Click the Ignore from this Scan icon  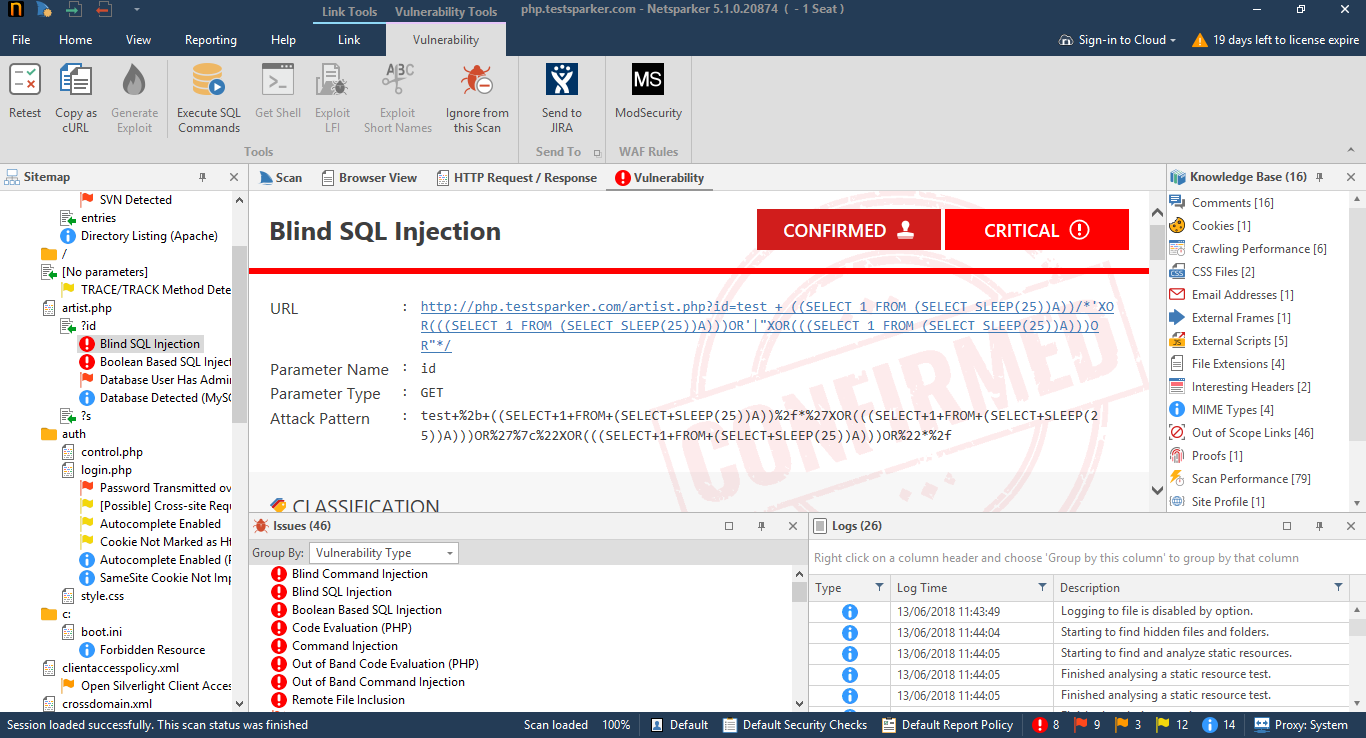[477, 80]
